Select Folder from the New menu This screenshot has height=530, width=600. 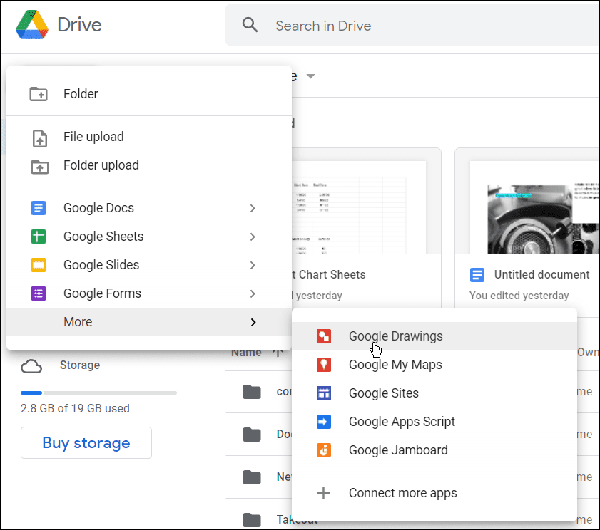click(149, 94)
